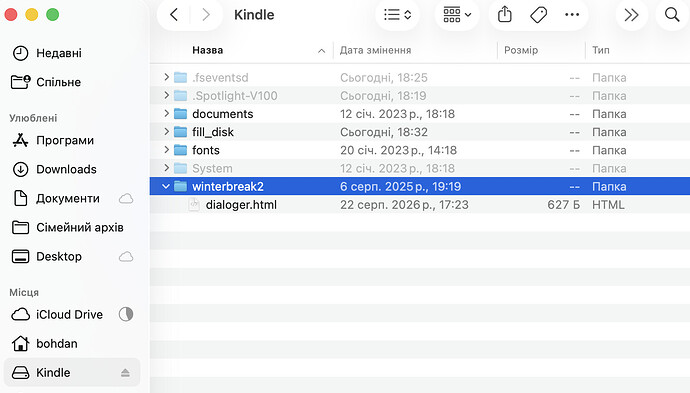The image size is (690, 393).
Task: Open the list view switcher
Action: click(397, 15)
